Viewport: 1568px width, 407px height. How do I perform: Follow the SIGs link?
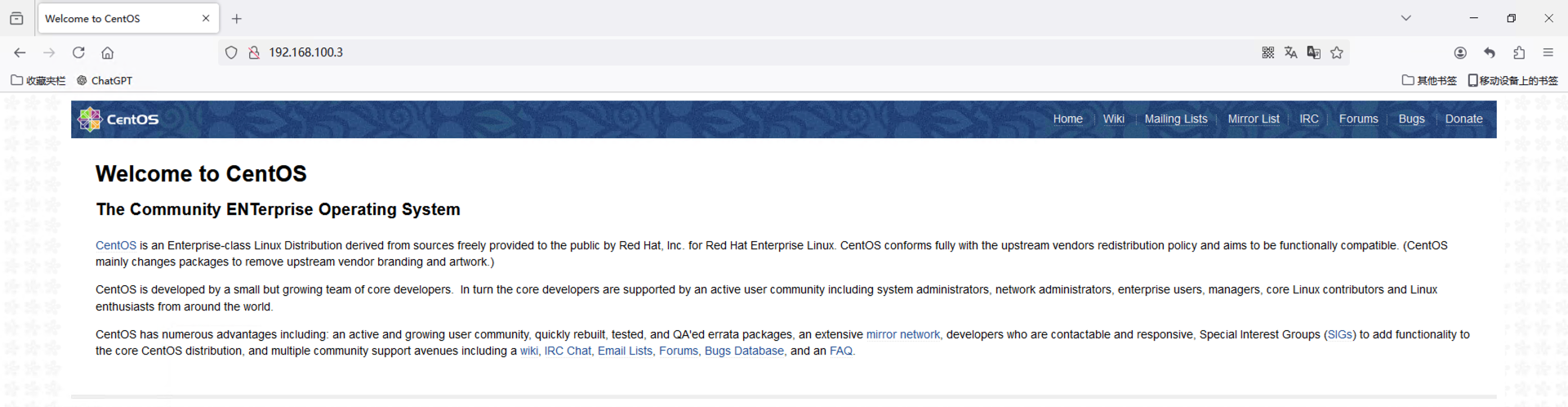tap(1340, 334)
